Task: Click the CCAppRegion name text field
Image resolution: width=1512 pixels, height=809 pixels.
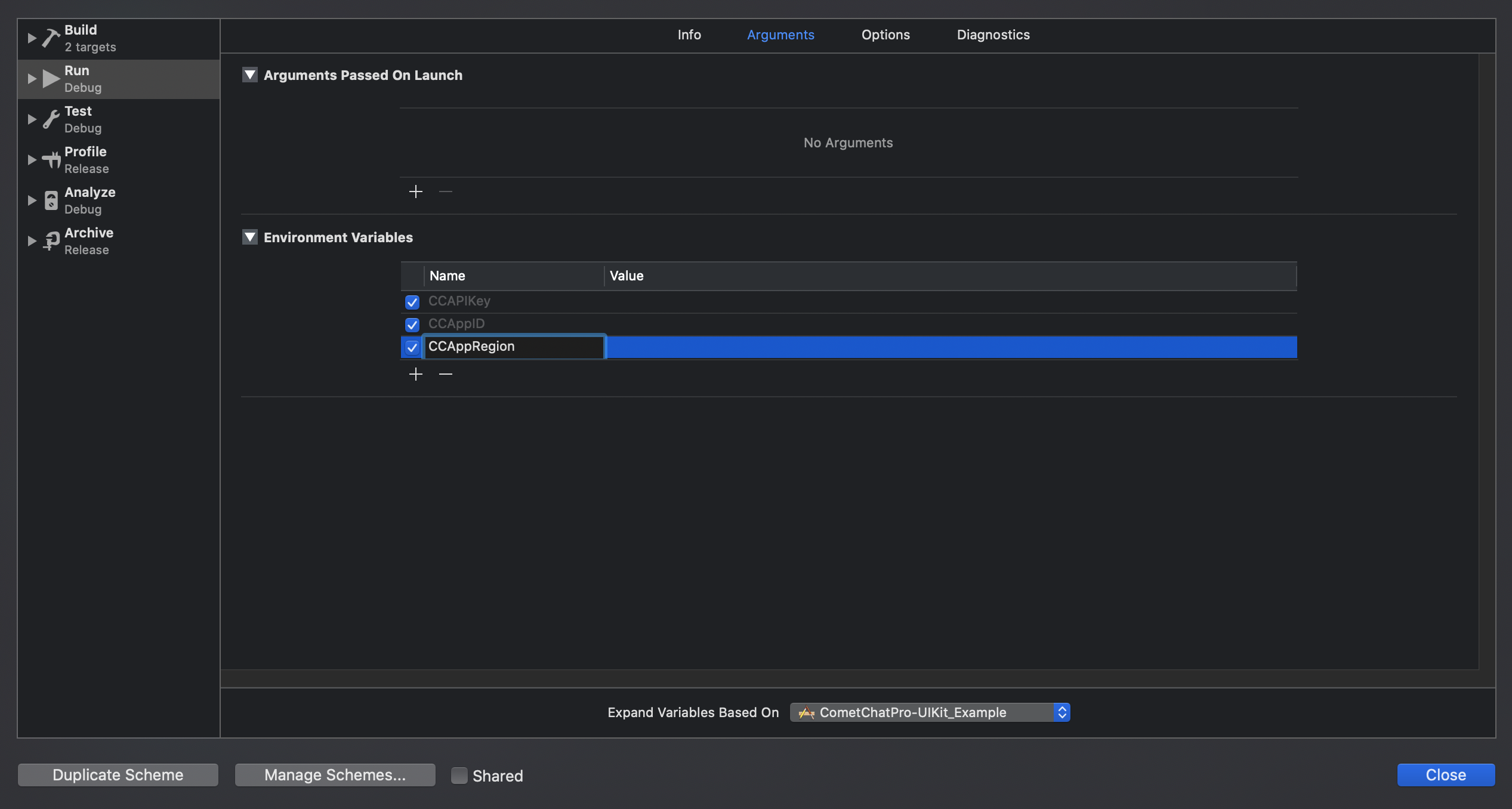Action: [514, 347]
